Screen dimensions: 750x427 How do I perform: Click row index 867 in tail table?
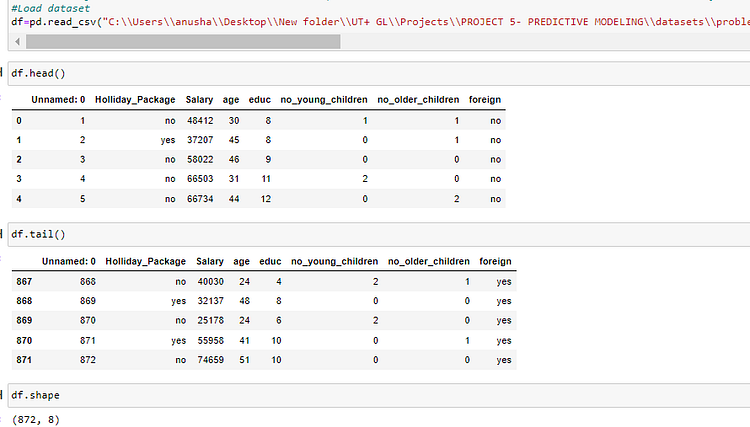point(24,282)
